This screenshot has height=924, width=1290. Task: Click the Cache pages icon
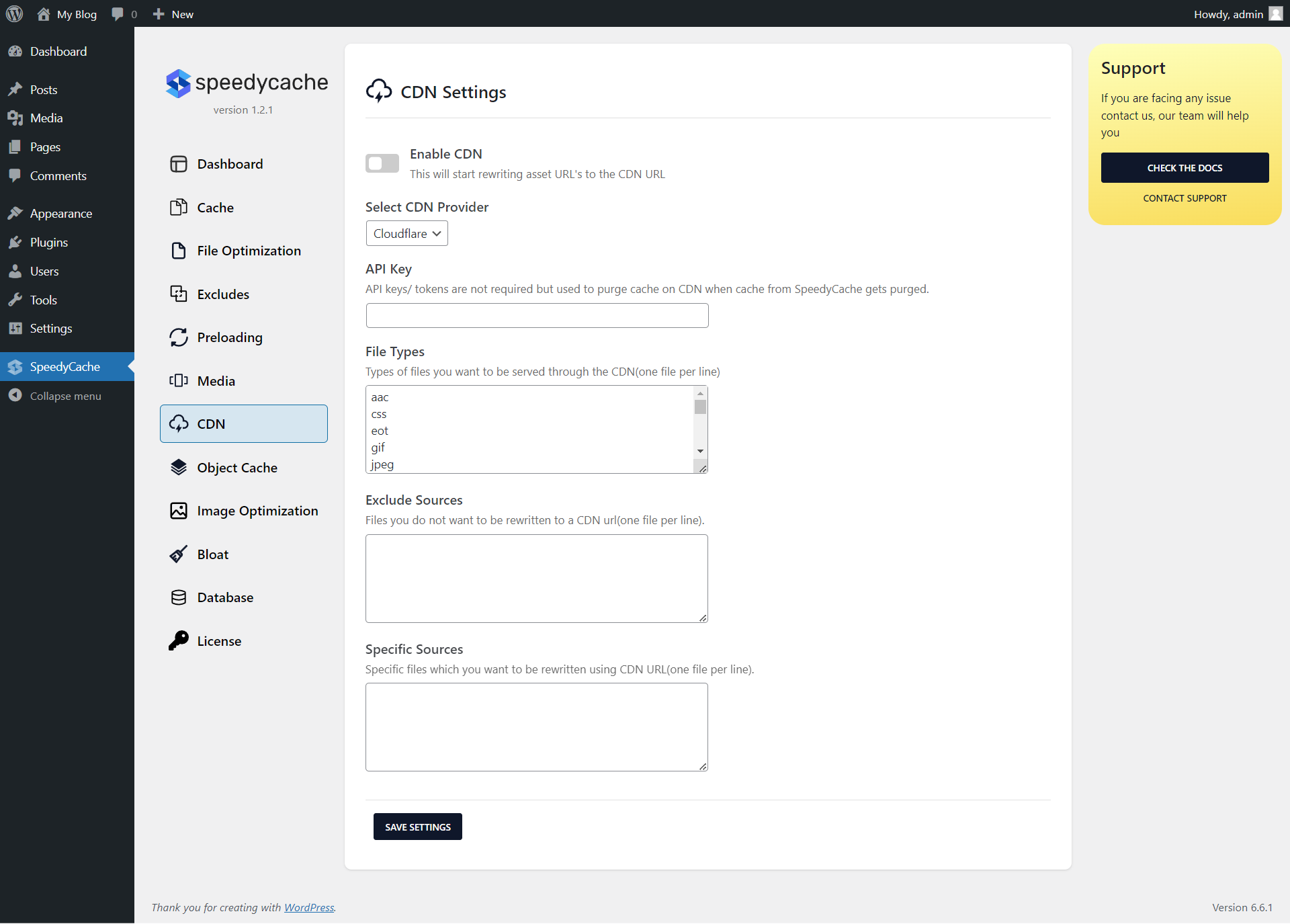[178, 208]
